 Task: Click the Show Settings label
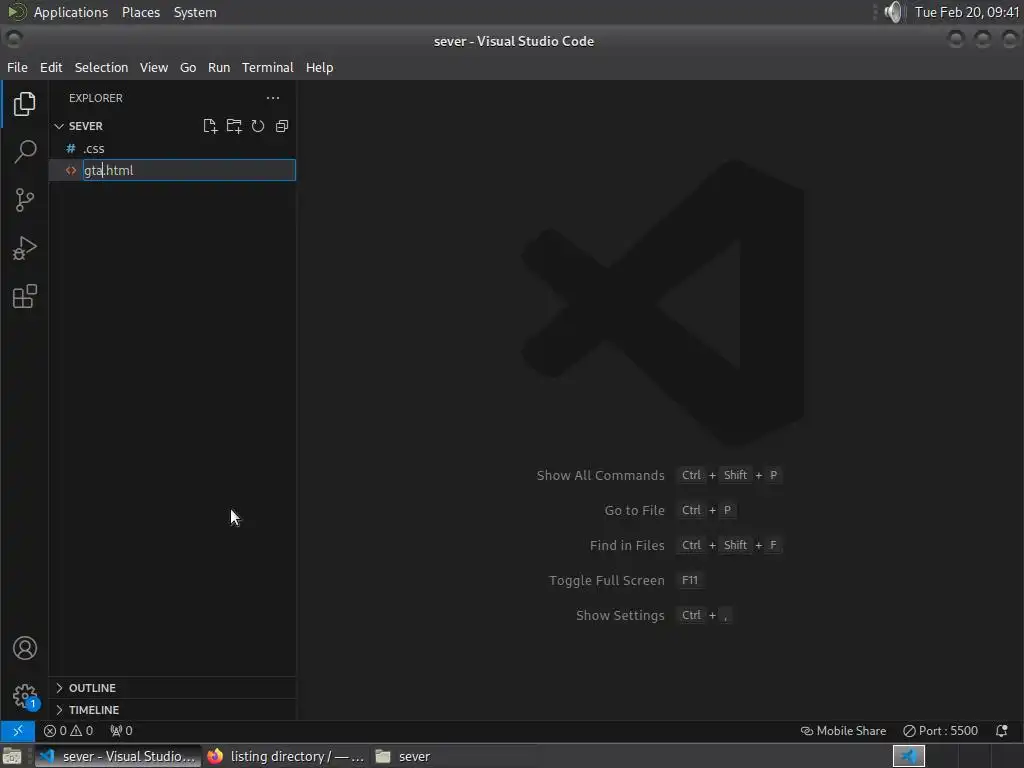(x=620, y=615)
